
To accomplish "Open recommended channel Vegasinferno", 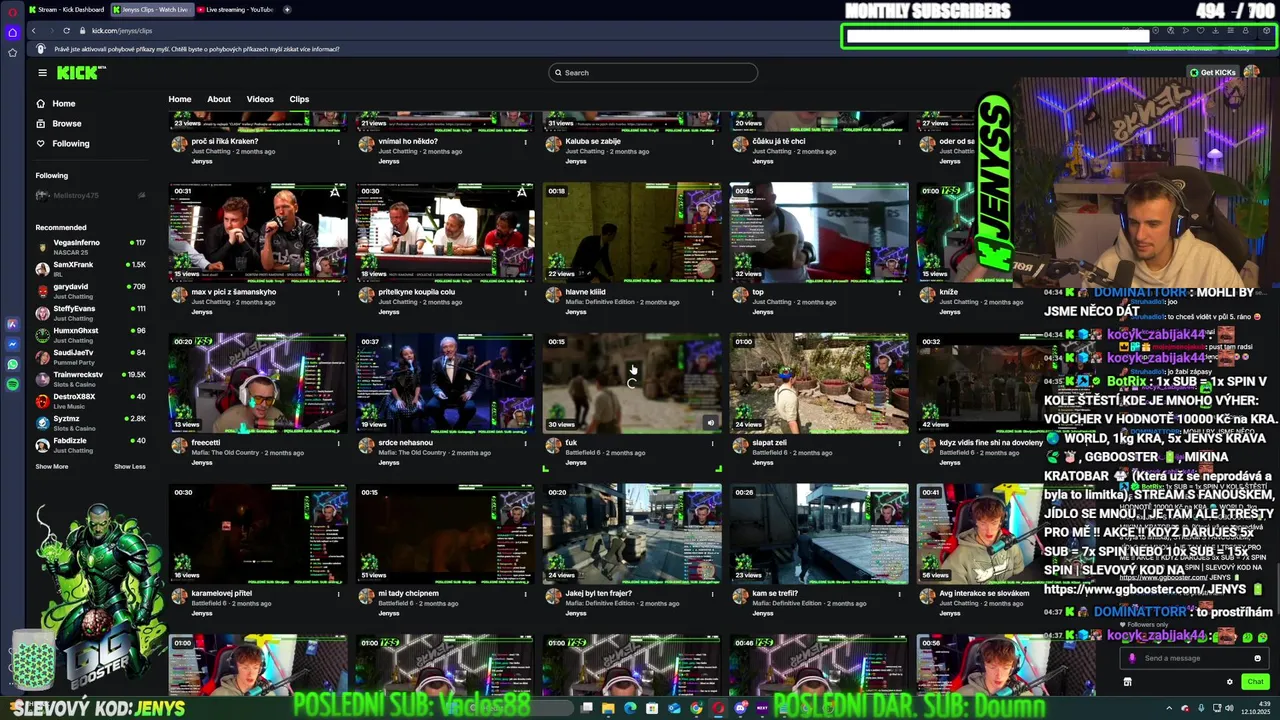I will [91, 246].
